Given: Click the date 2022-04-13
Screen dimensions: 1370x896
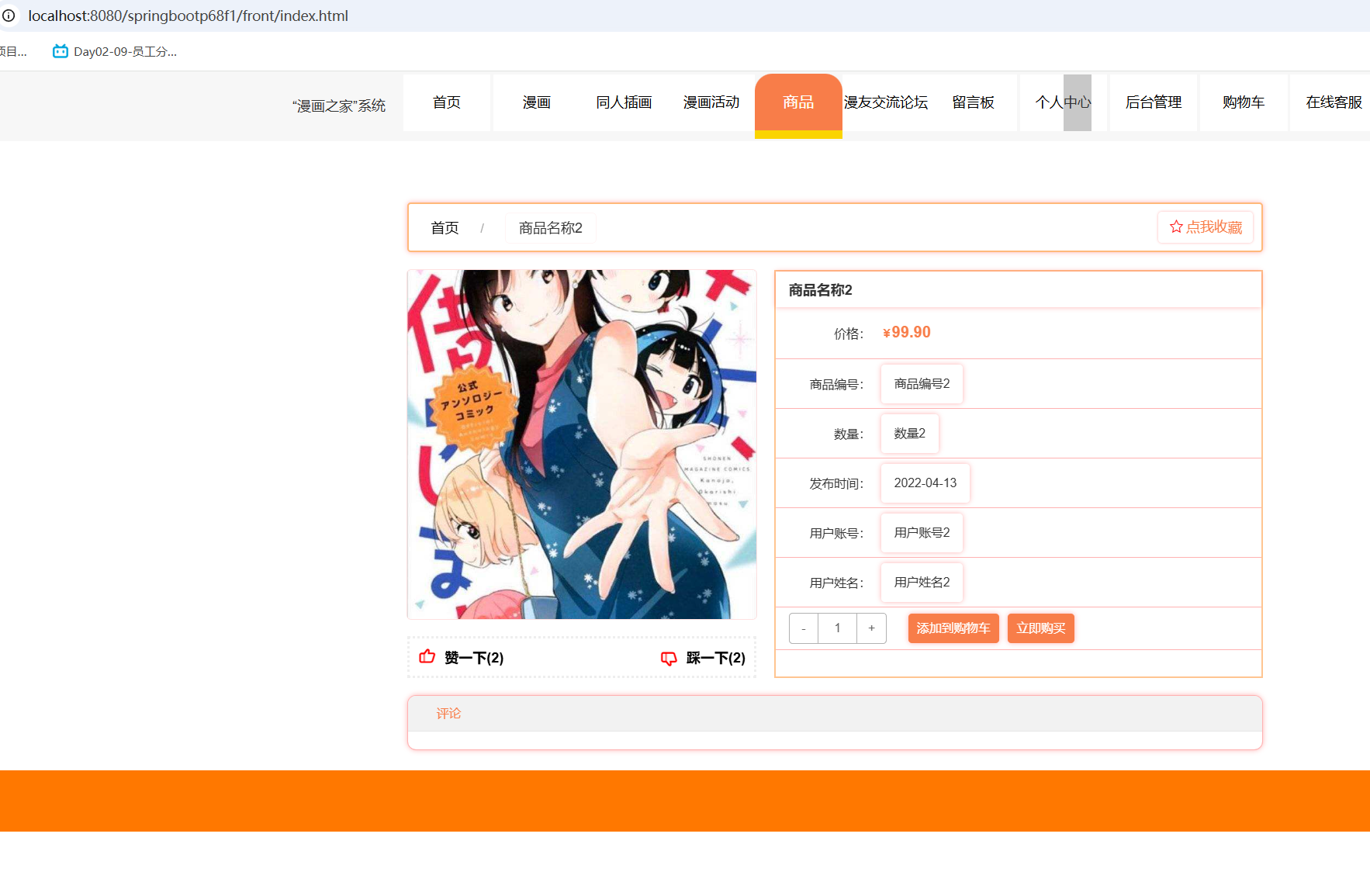Looking at the screenshot, I should click(x=925, y=483).
